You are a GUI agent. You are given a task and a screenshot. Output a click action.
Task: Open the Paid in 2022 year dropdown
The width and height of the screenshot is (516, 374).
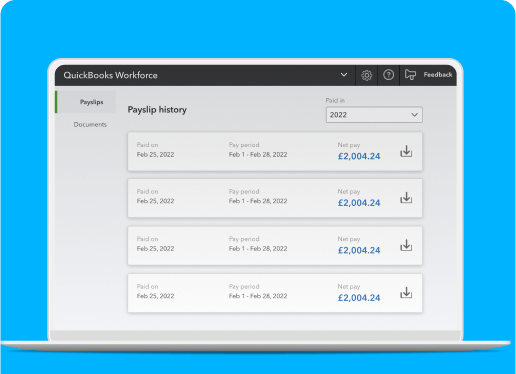(374, 115)
